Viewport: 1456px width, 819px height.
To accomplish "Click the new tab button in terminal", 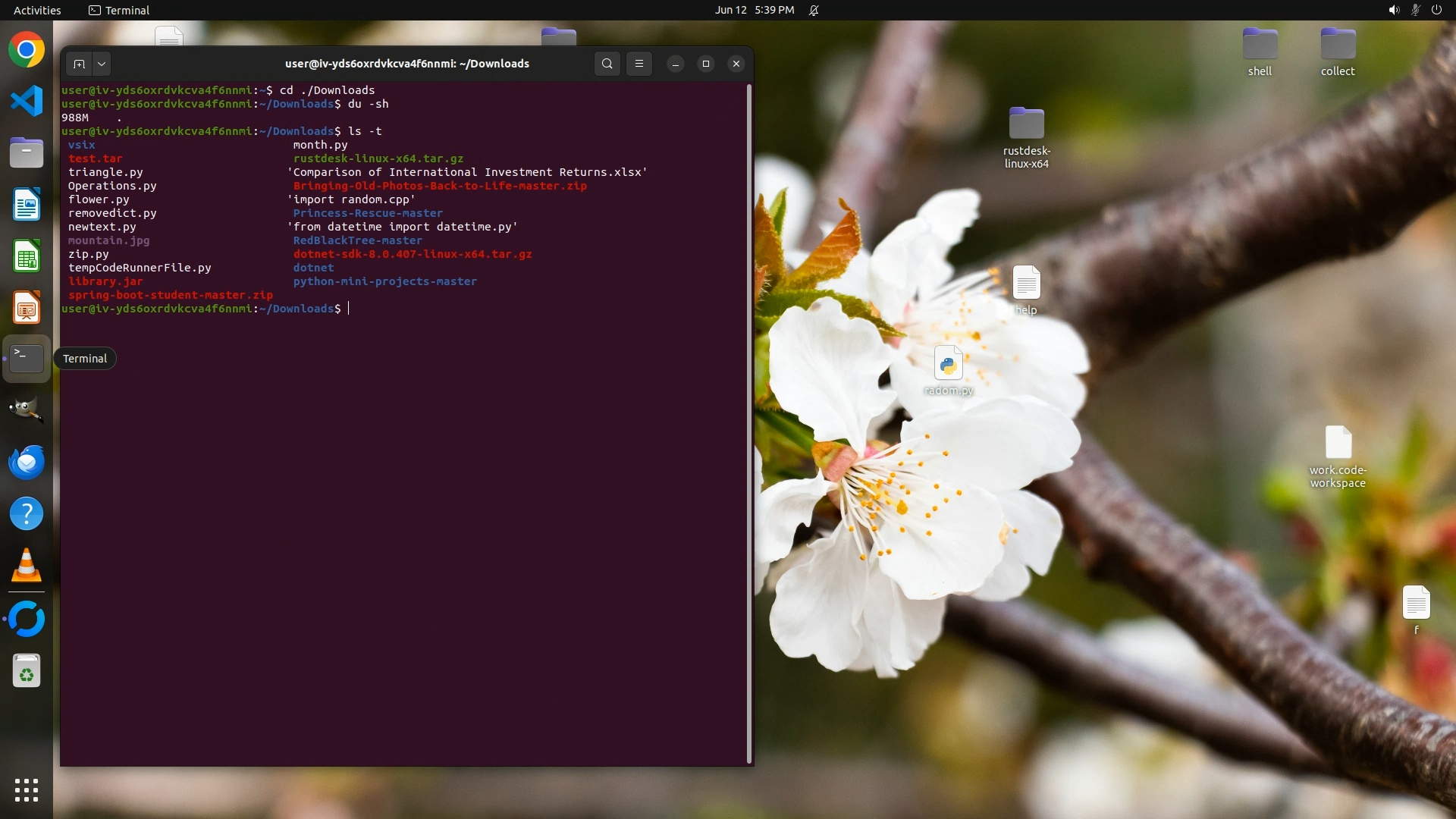I will [79, 64].
